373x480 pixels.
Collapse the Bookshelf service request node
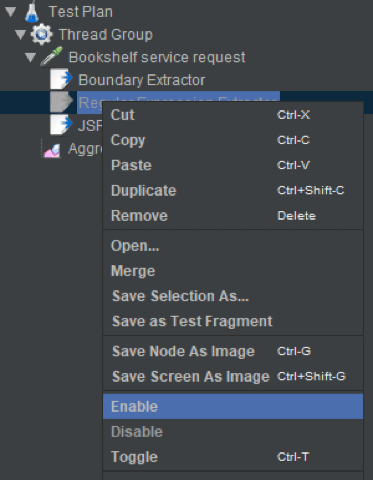pos(31,57)
